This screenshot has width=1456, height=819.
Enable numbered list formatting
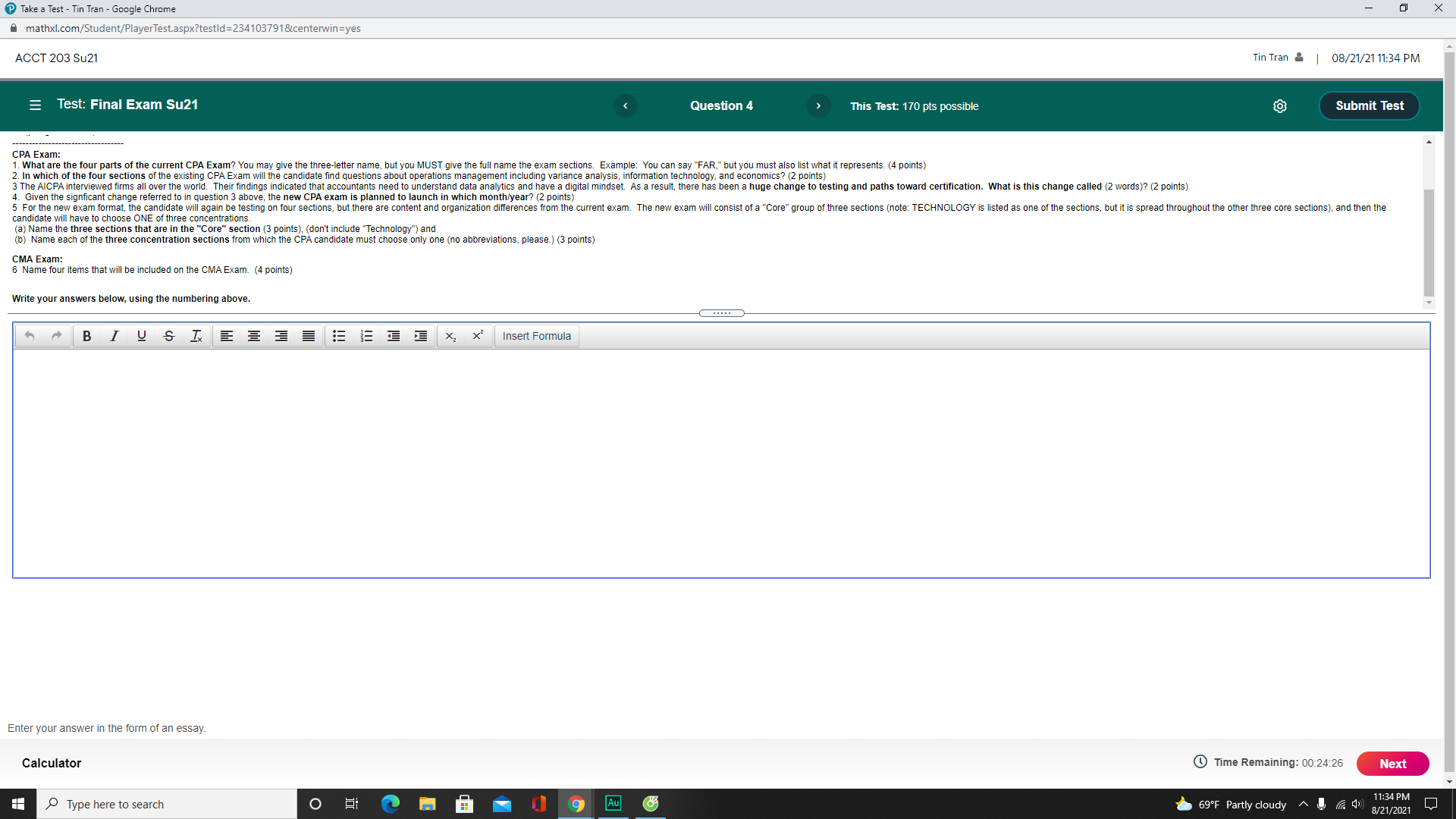coord(366,336)
